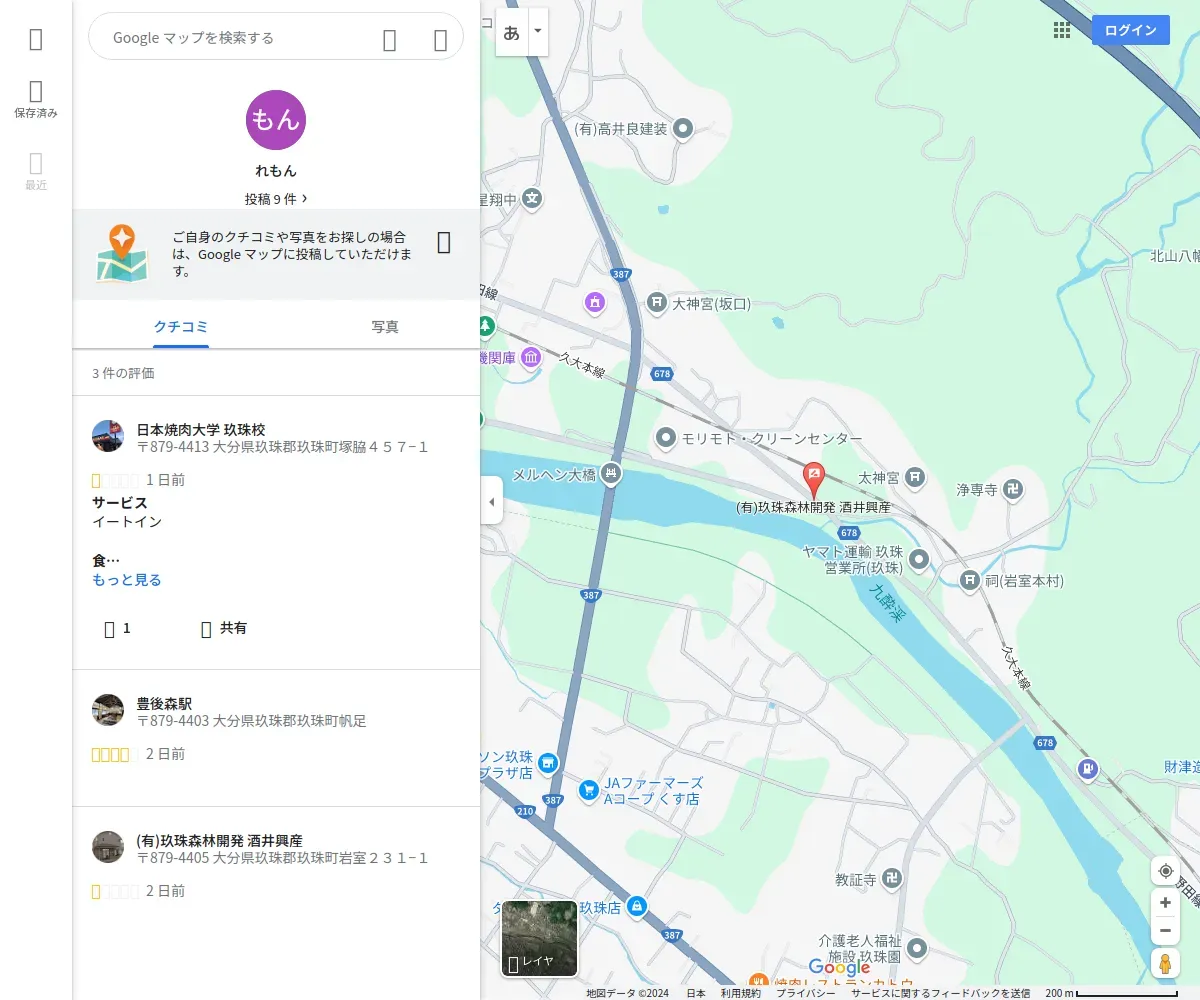1200x1000 pixels.
Task: Click the (有)高井良建装 map marker
Action: [684, 128]
